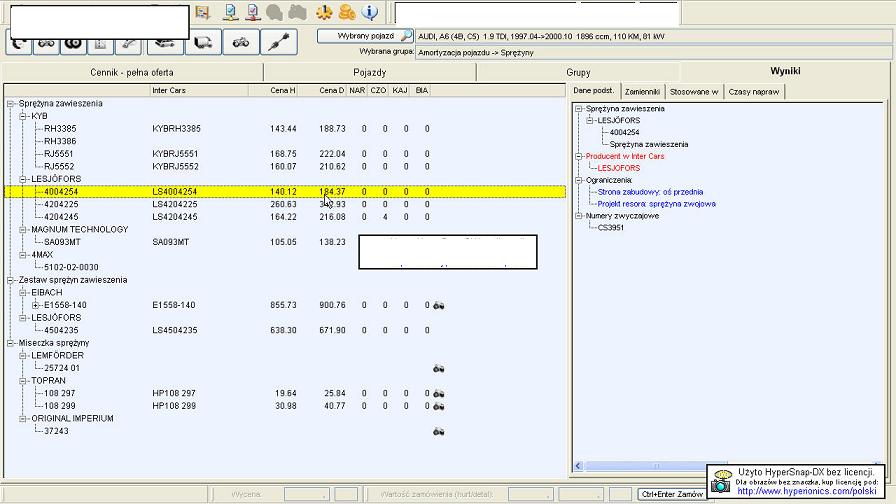Screen dimensions: 896x504
Task: Open the Dane podst. tab
Action: (594, 91)
